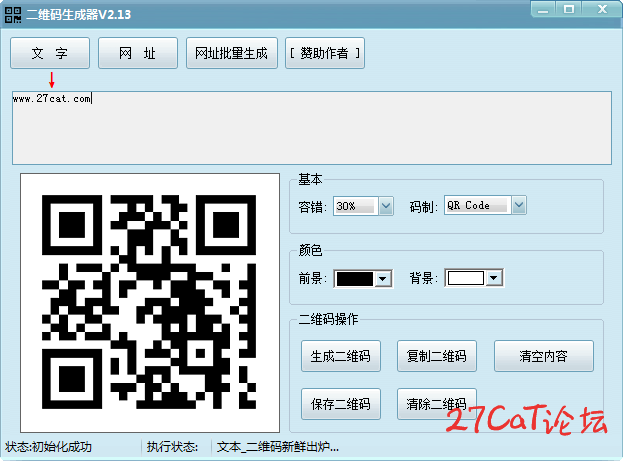This screenshot has height=461, width=623.
Task: Click into the text input containing www.27cat.com
Action: [312, 128]
